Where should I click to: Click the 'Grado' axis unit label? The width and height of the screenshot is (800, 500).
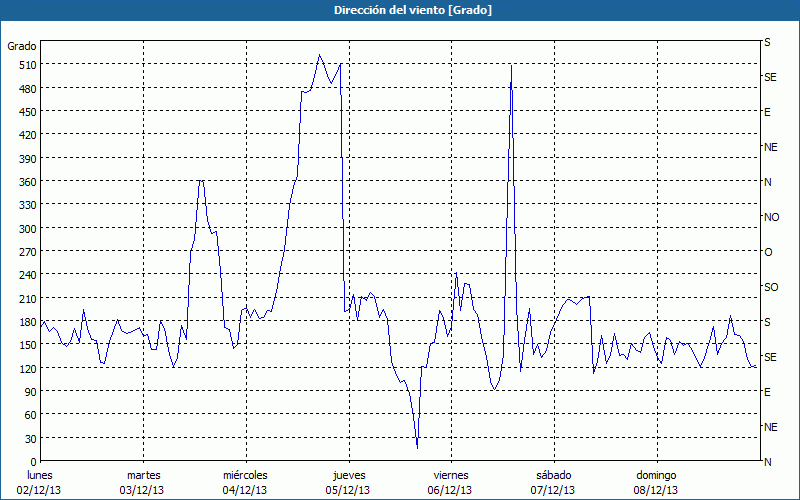tap(22, 46)
